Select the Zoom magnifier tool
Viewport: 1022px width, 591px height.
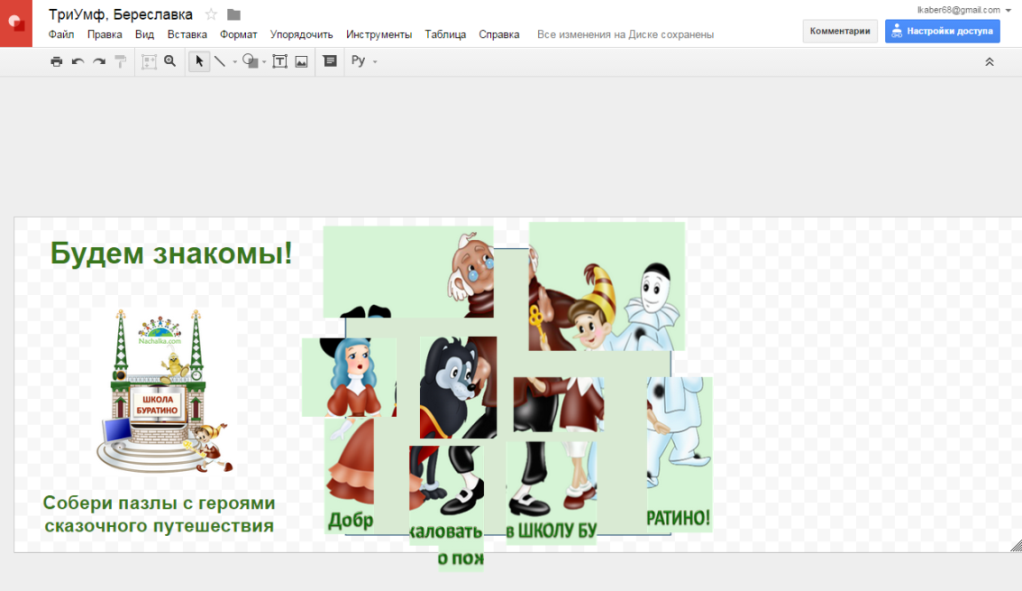pos(170,62)
